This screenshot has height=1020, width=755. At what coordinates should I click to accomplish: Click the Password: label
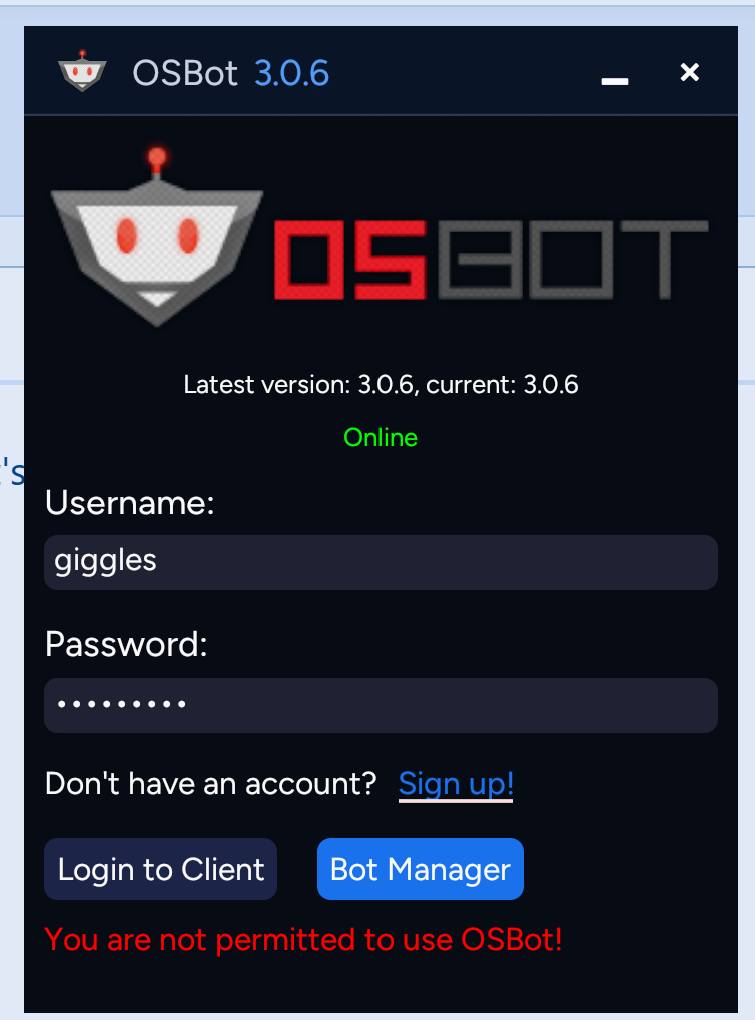126,645
